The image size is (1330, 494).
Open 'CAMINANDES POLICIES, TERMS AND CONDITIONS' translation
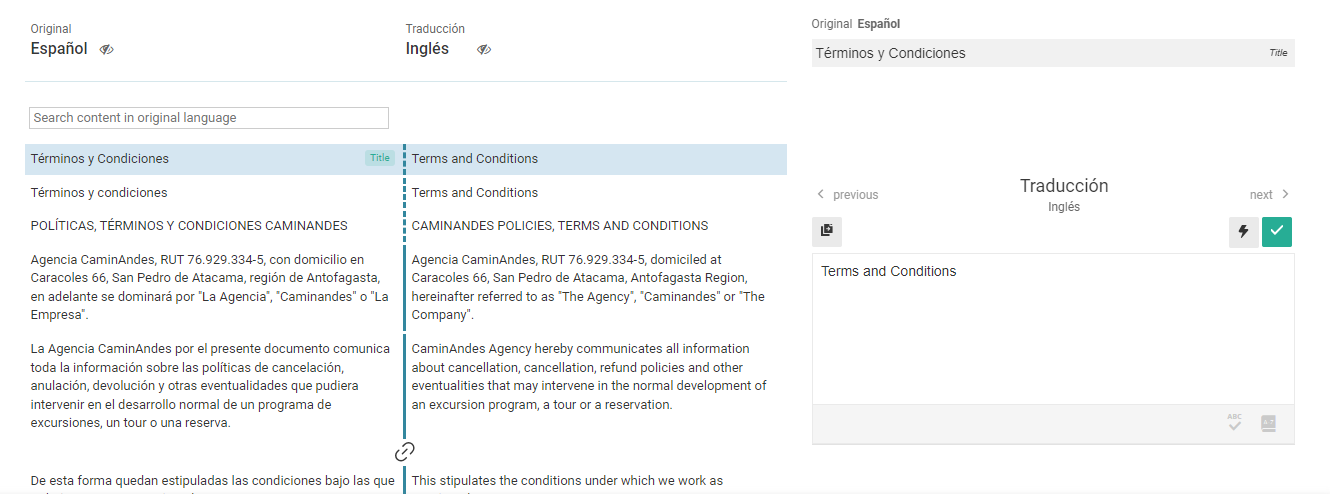[x=560, y=226]
